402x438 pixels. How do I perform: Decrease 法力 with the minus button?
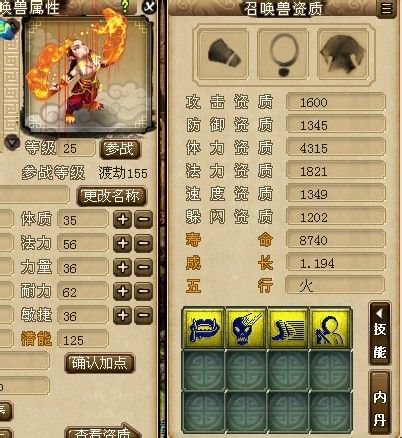pos(144,243)
